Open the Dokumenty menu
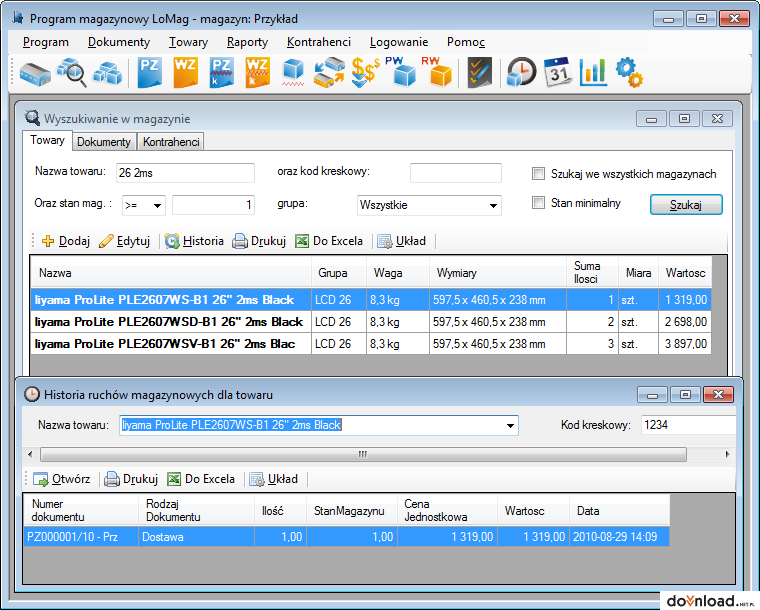The image size is (760, 610). click(119, 42)
